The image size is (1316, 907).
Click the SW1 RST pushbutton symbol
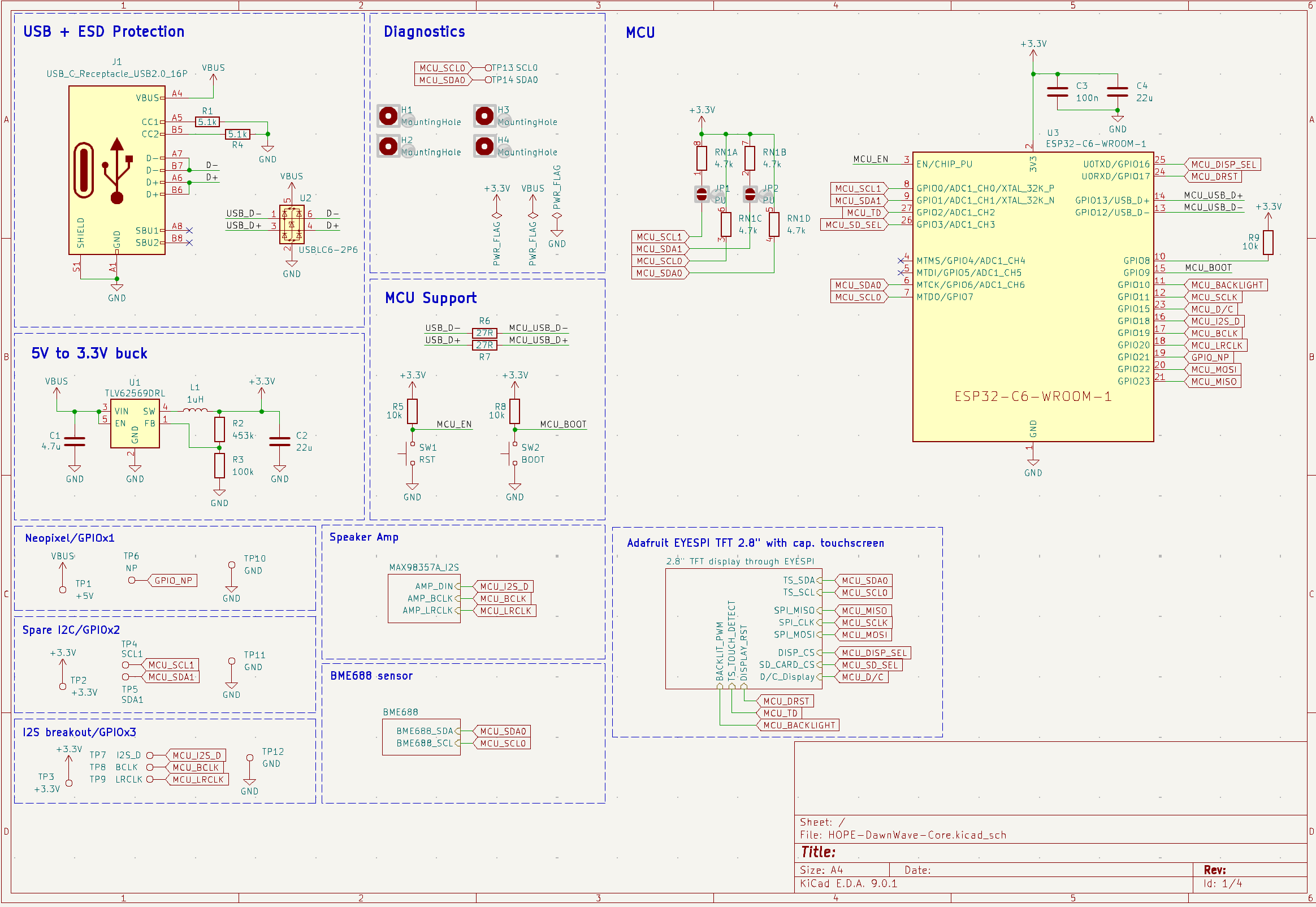(x=410, y=453)
